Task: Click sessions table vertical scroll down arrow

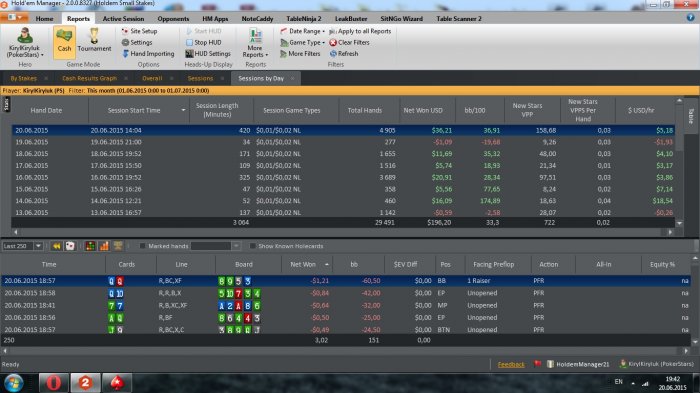Action: [x=679, y=223]
